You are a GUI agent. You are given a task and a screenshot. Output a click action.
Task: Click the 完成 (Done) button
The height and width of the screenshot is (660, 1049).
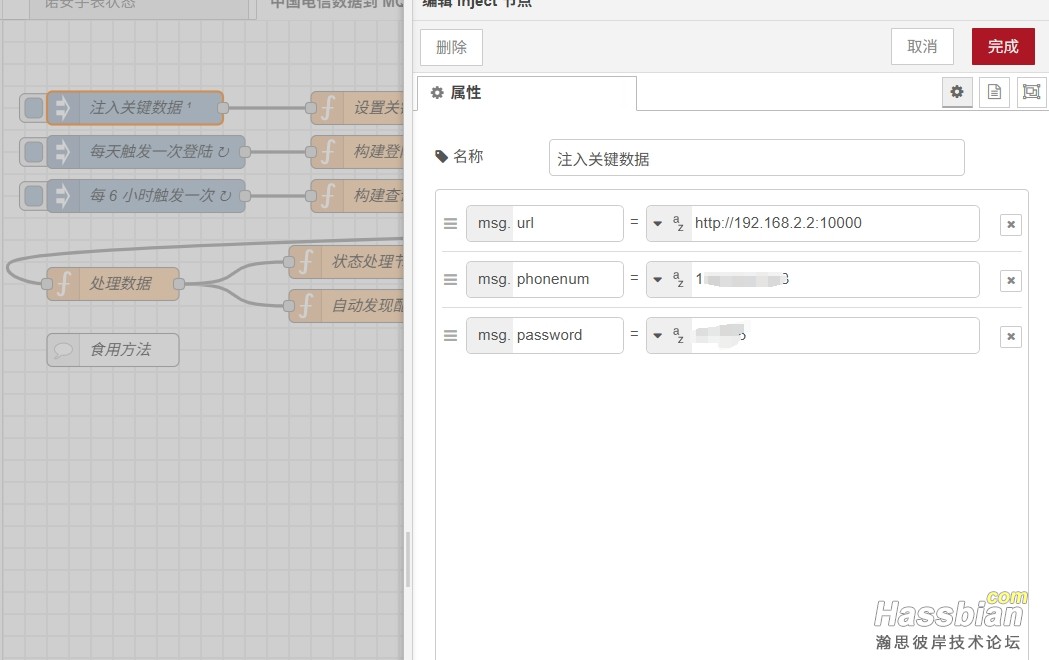click(1003, 47)
